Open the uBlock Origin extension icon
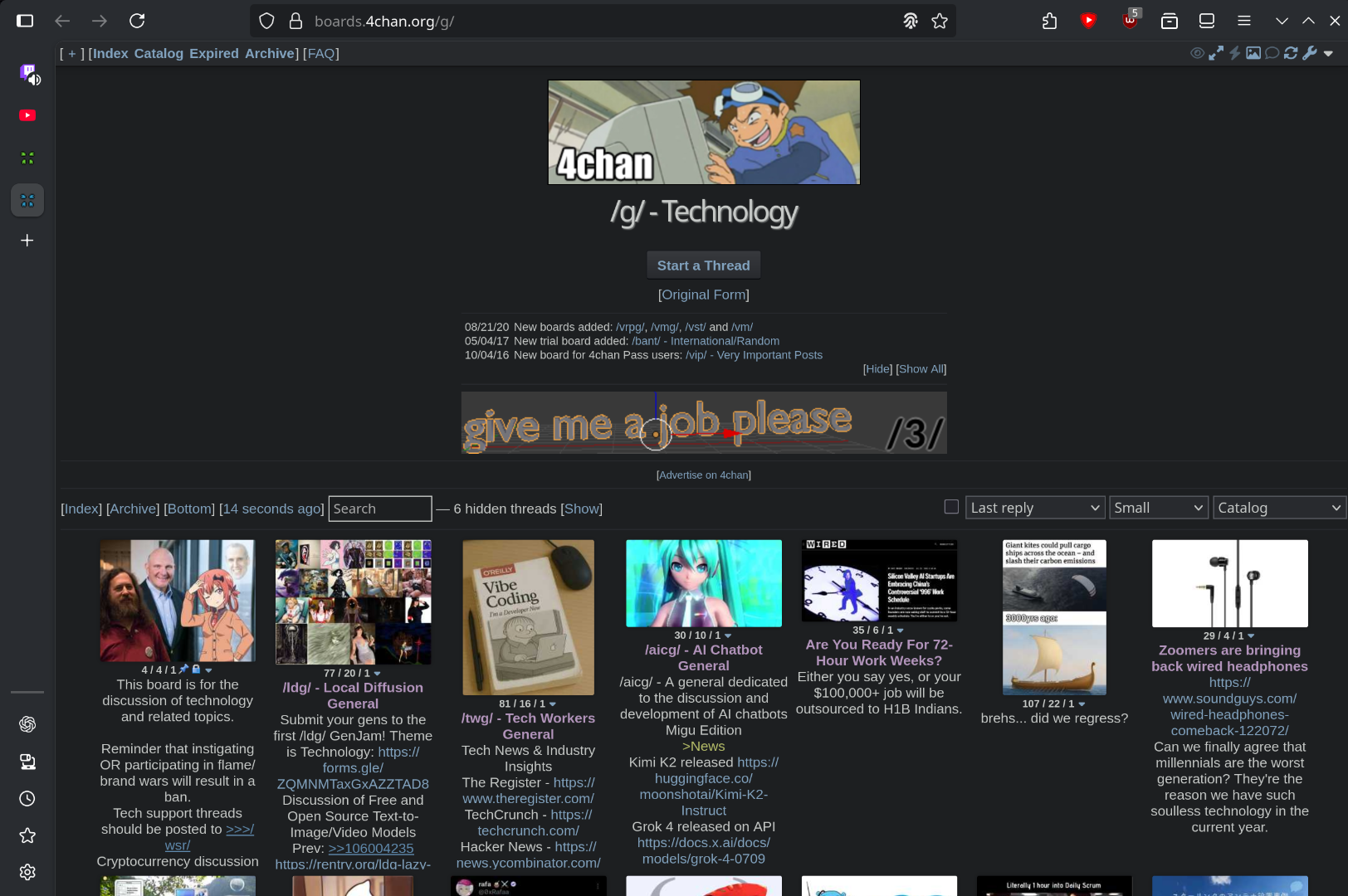 (1130, 21)
